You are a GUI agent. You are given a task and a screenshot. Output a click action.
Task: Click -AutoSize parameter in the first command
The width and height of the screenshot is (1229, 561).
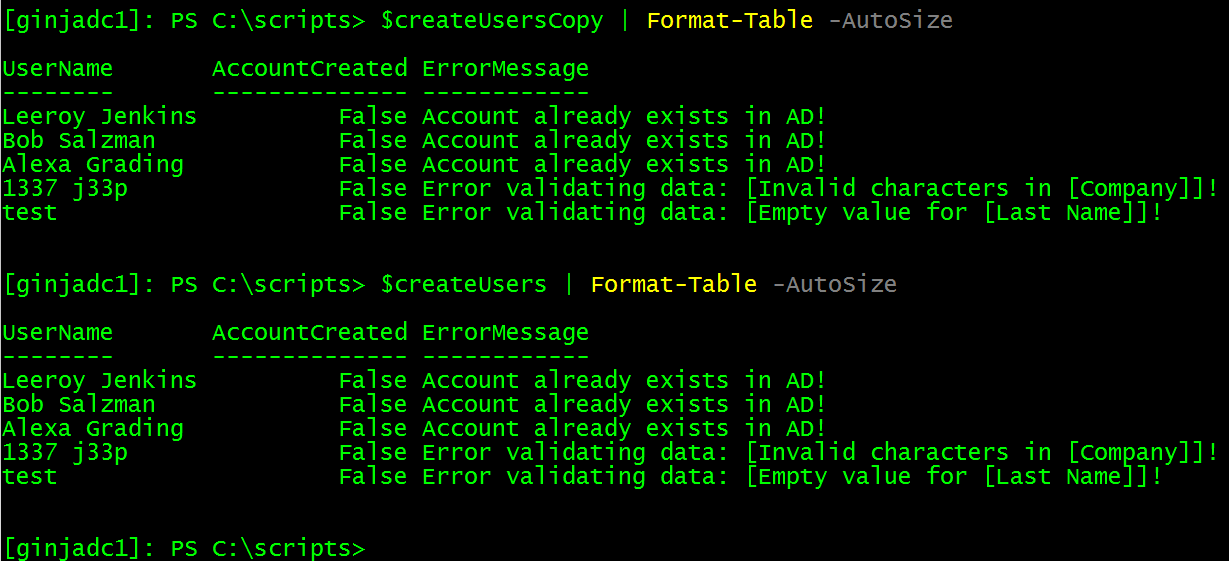890,21
